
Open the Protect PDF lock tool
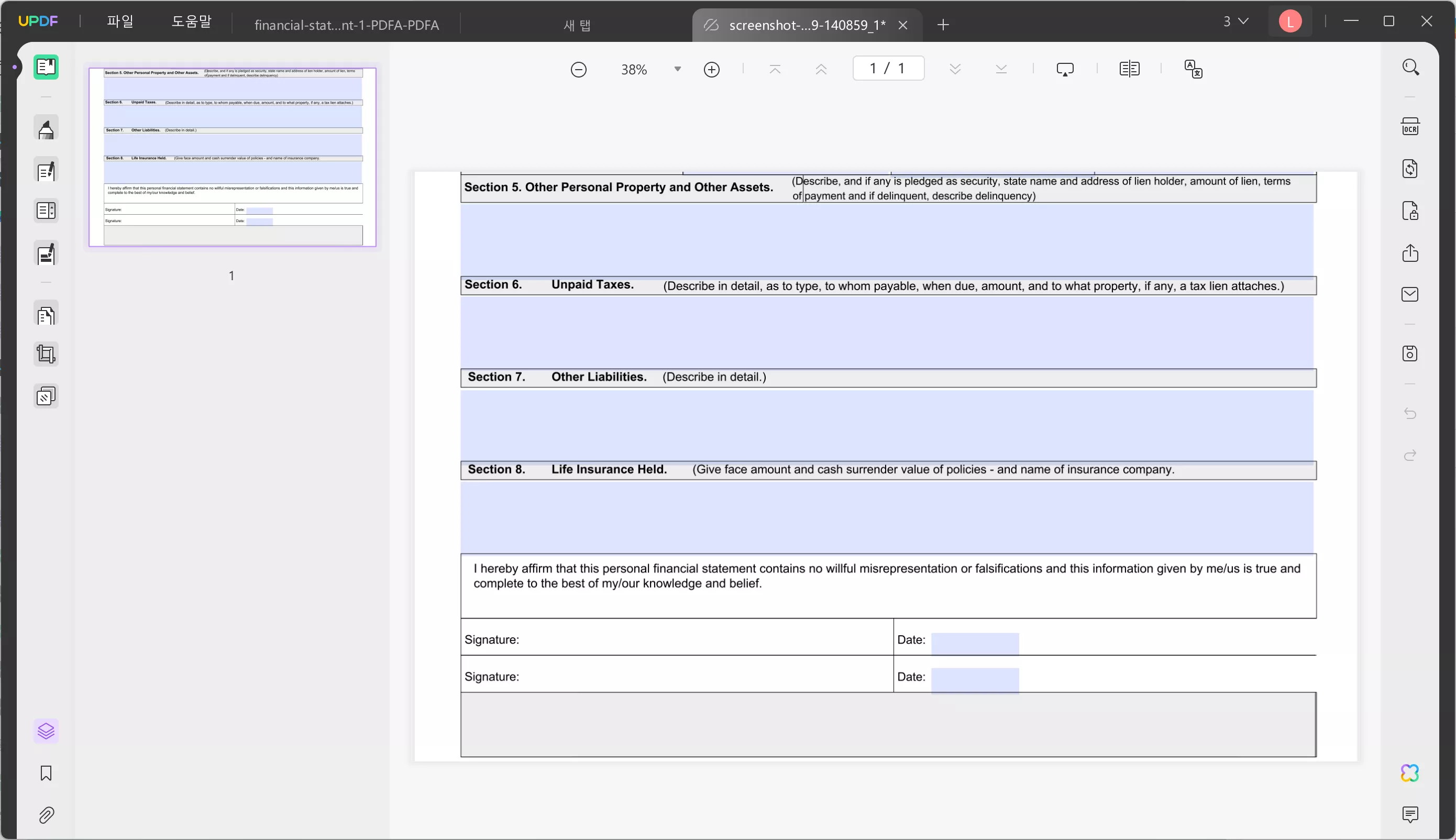tap(1410, 211)
